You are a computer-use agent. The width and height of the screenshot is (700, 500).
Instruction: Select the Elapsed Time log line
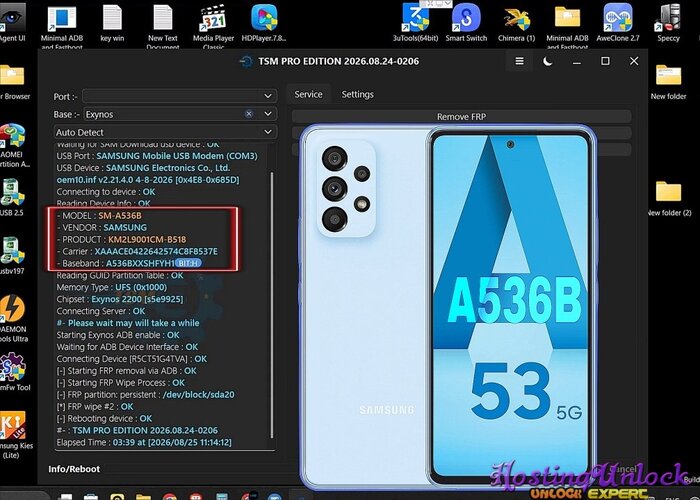coord(144,442)
